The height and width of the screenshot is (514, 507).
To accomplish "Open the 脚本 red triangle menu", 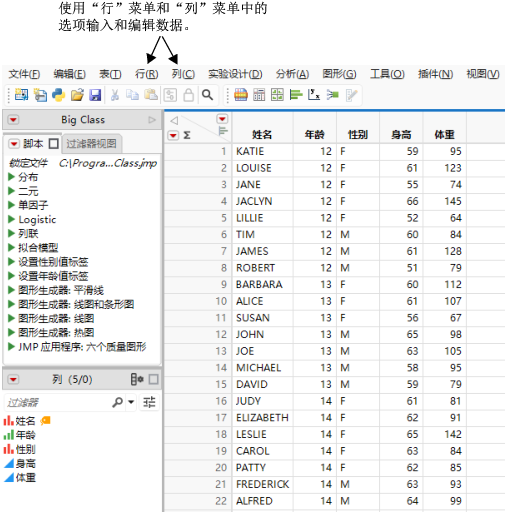I will tap(14, 144).
